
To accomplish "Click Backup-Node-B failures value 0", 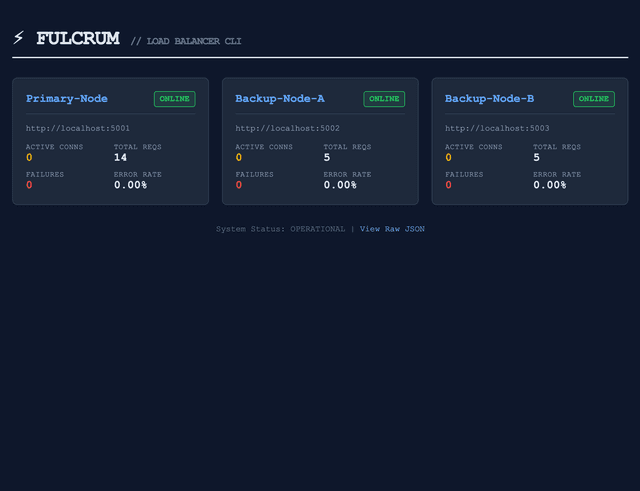I will pyautogui.click(x=449, y=185).
